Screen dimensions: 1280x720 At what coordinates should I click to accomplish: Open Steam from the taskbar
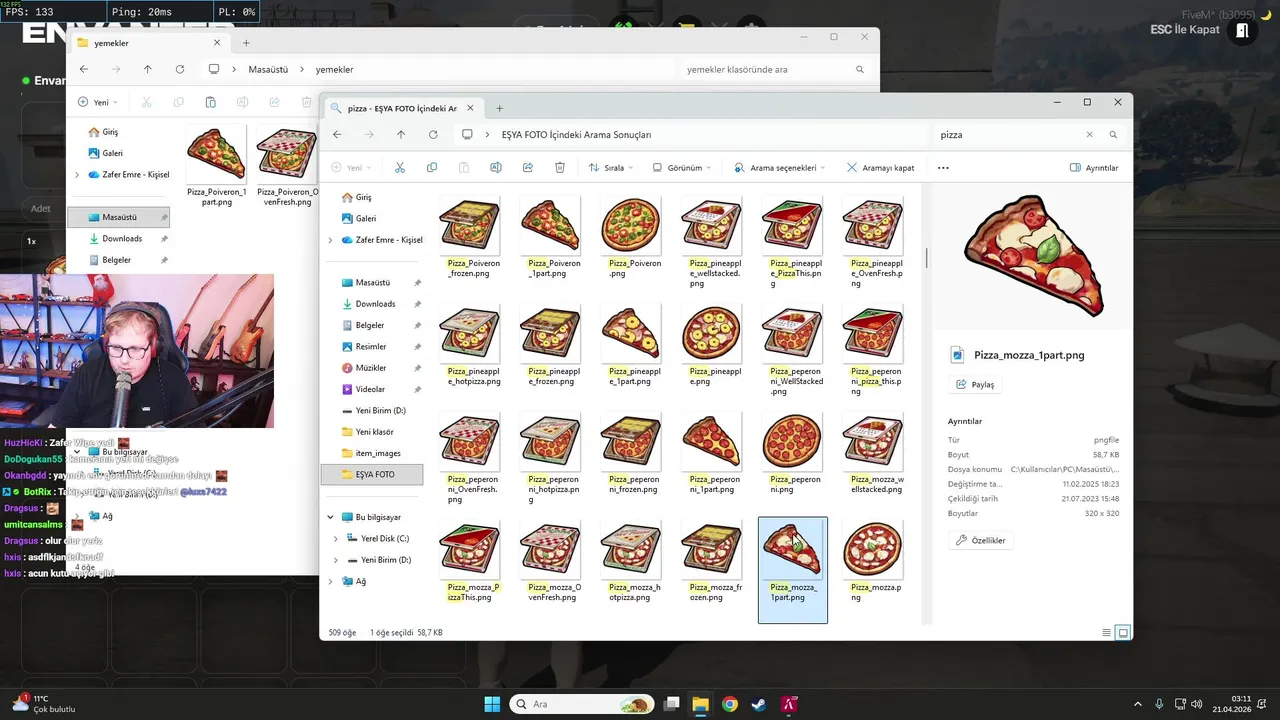coord(760,704)
